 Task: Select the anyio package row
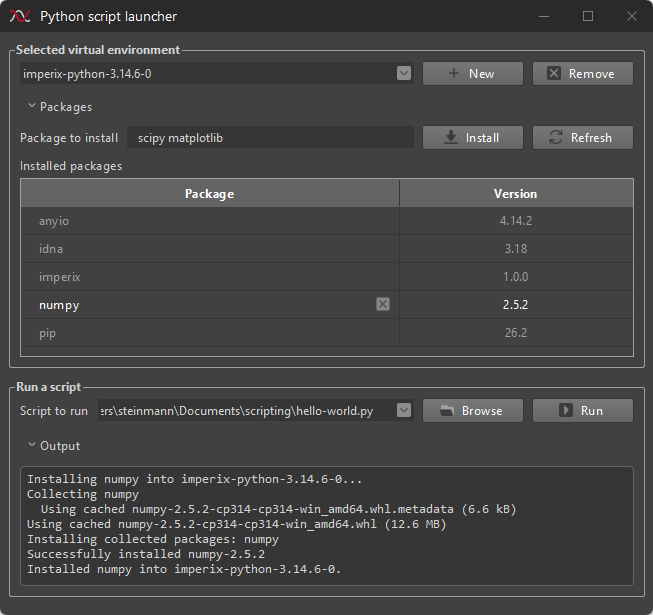(x=327, y=221)
